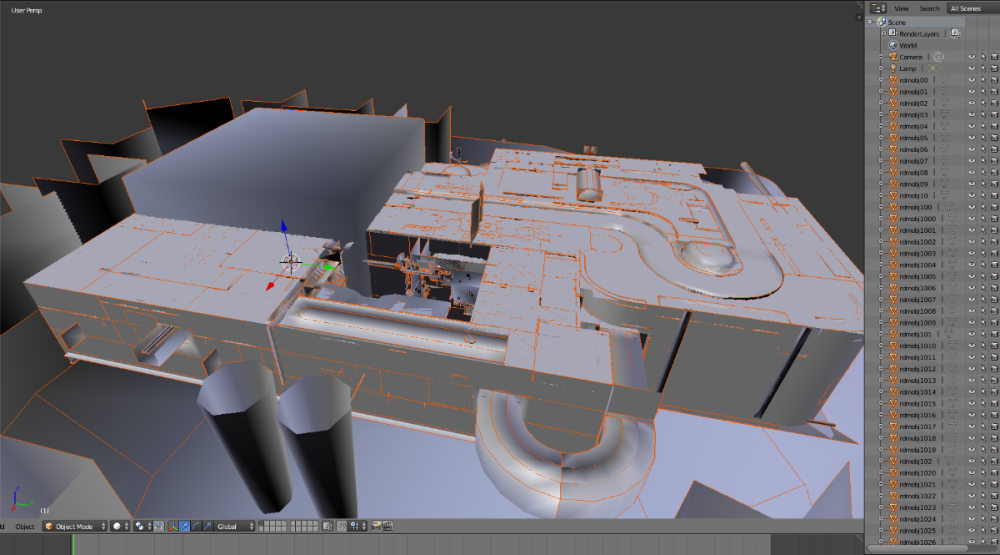Click the Camera object icon in outliner
This screenshot has width=1000, height=555.
pyautogui.click(x=893, y=57)
